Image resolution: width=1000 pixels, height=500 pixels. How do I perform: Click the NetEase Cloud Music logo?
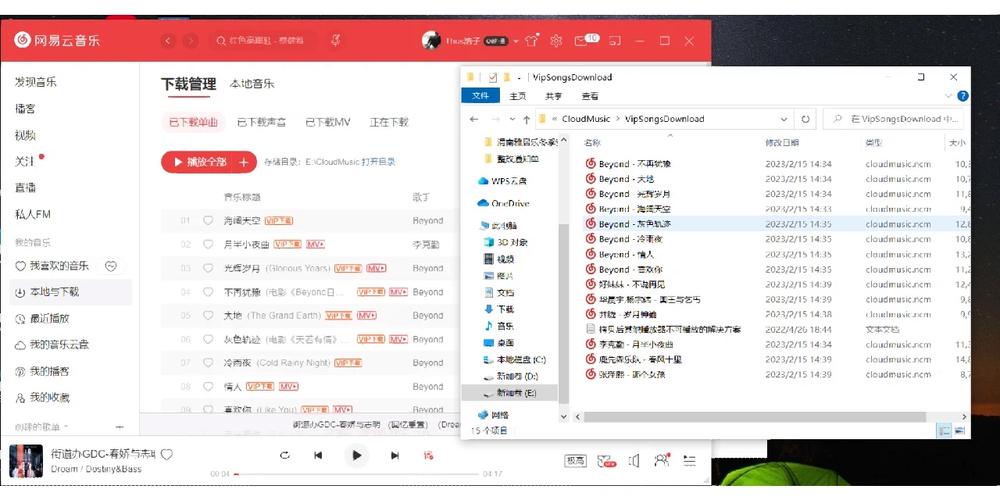tap(57, 40)
